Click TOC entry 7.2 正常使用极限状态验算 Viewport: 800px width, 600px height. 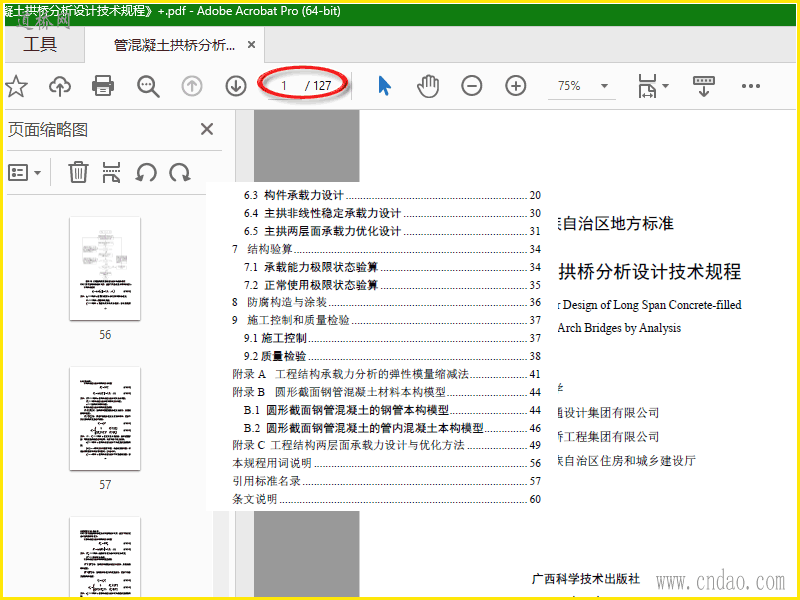tap(392, 285)
